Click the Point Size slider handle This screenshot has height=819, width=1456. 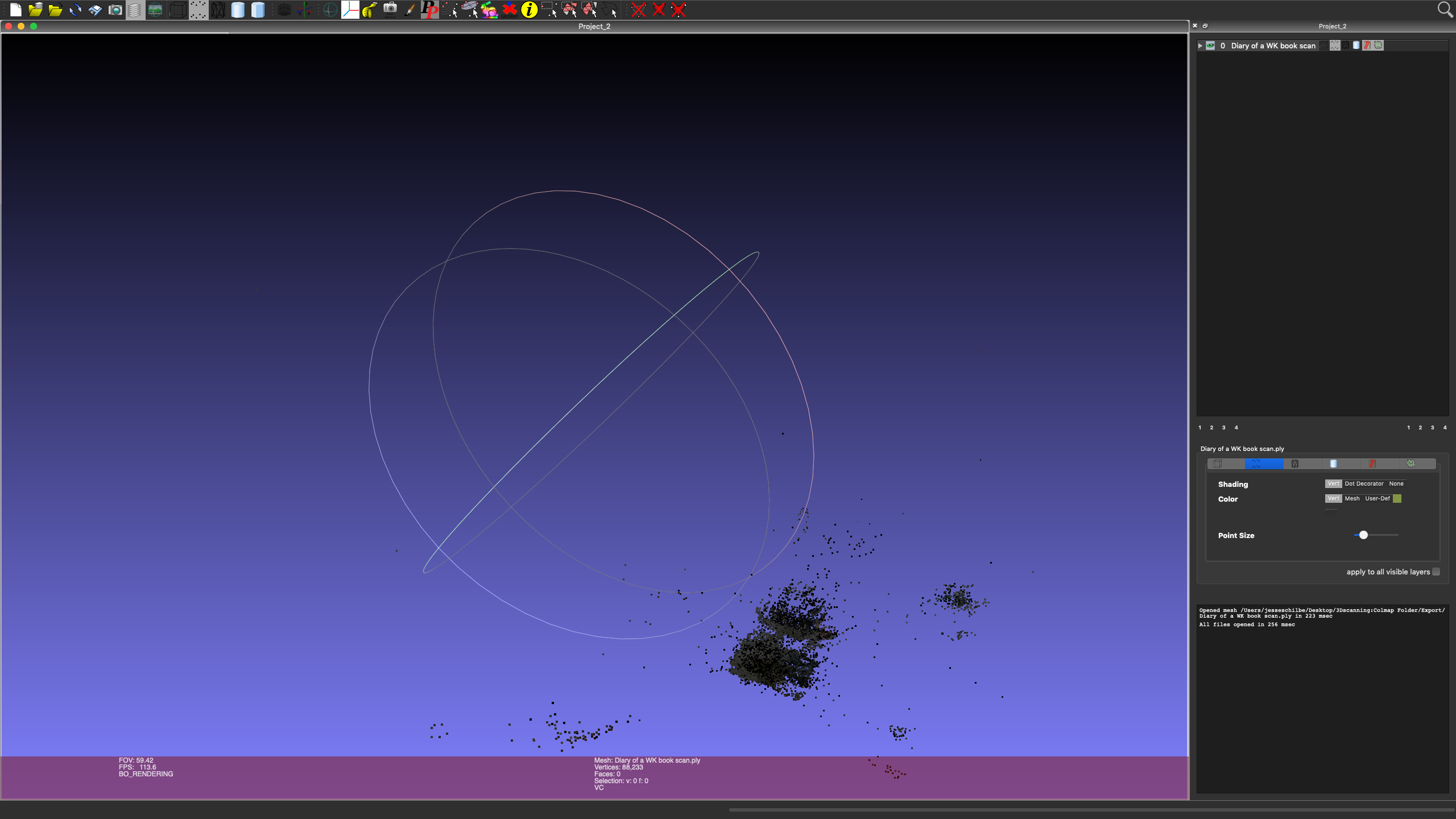tap(1363, 535)
